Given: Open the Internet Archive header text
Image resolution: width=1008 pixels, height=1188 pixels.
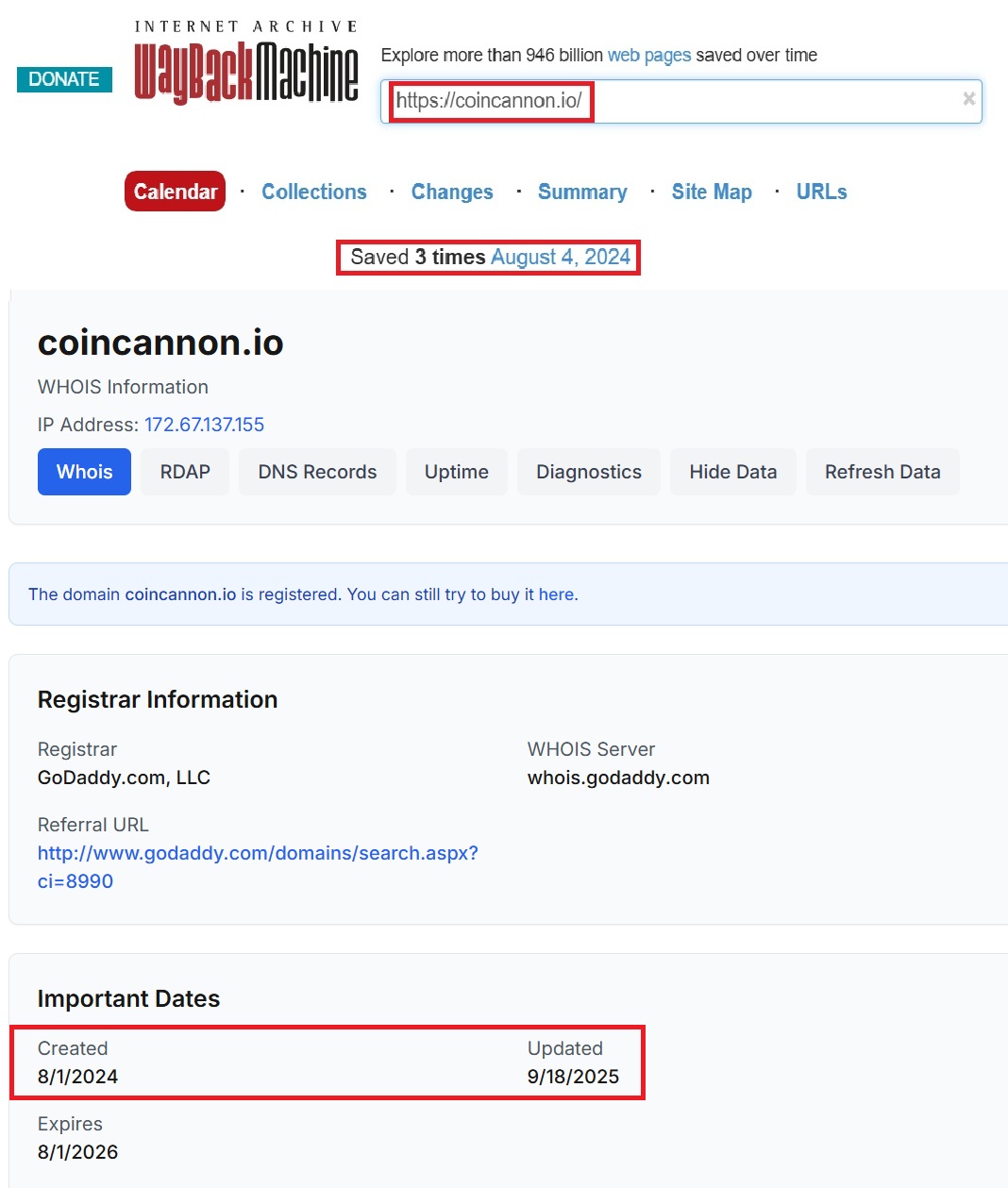Looking at the screenshot, I should 246,25.
